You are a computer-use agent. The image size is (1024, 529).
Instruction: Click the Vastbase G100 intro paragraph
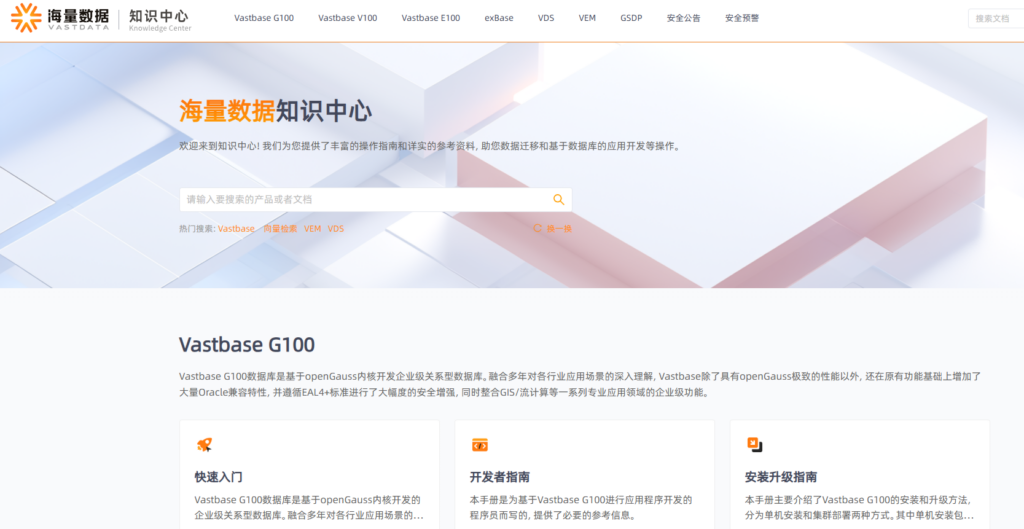coord(581,385)
